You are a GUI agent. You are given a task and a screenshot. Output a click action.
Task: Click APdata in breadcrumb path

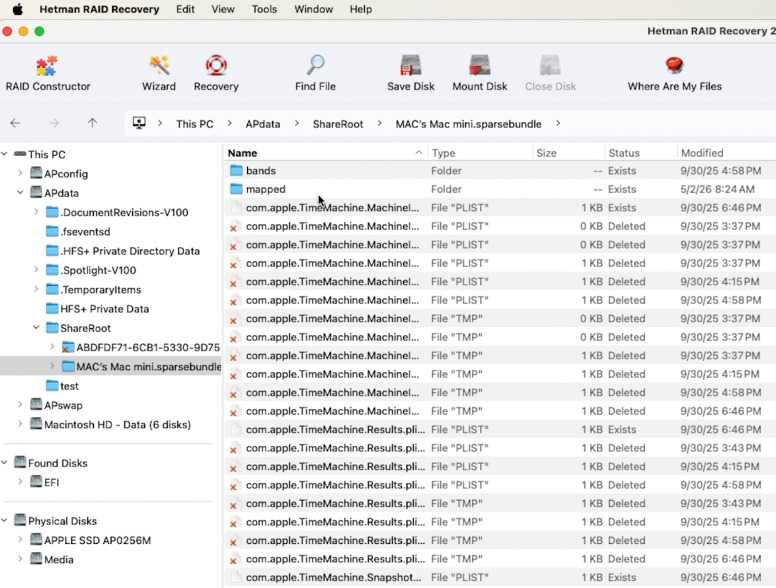coord(263,124)
